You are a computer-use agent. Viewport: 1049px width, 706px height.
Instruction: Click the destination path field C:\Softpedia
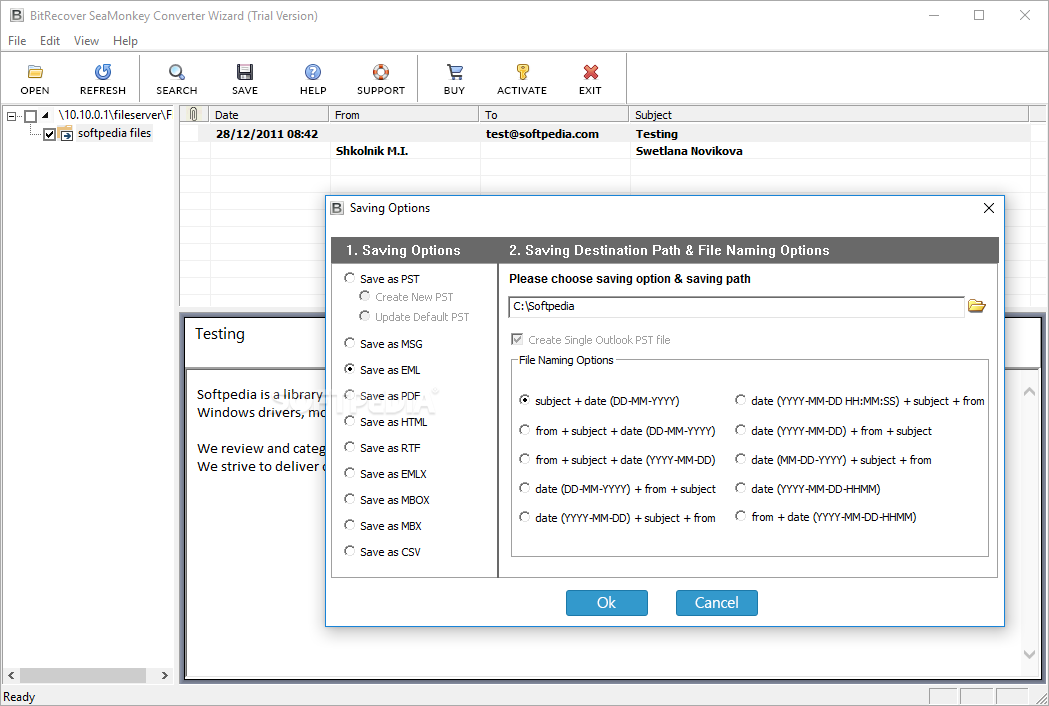[736, 306]
